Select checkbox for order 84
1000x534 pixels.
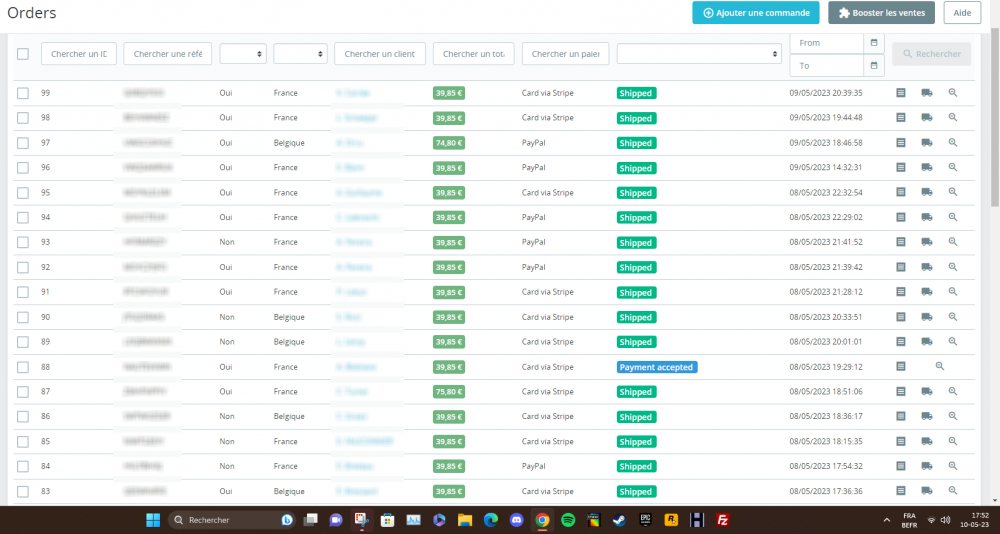coord(23,466)
